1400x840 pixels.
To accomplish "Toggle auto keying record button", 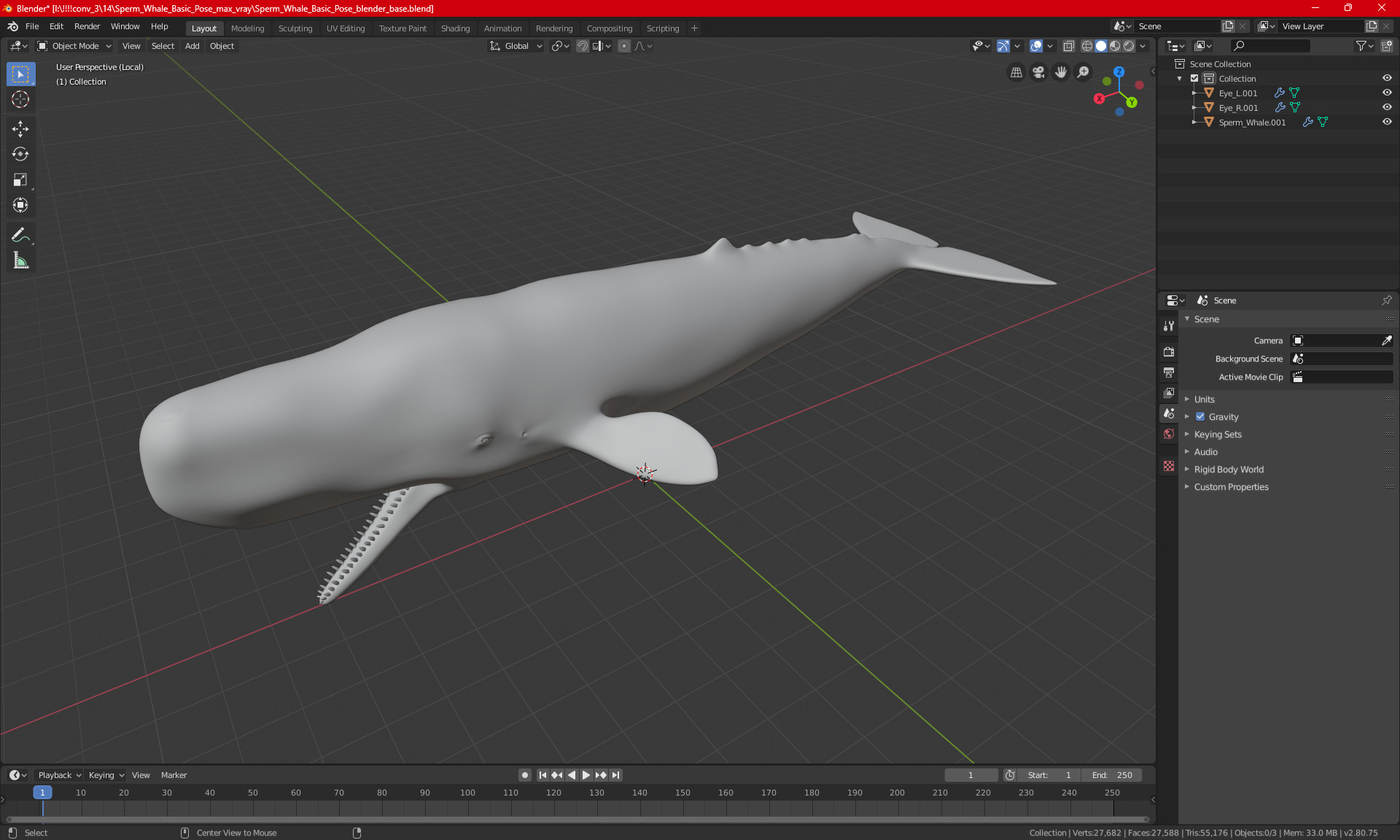I will pyautogui.click(x=524, y=775).
